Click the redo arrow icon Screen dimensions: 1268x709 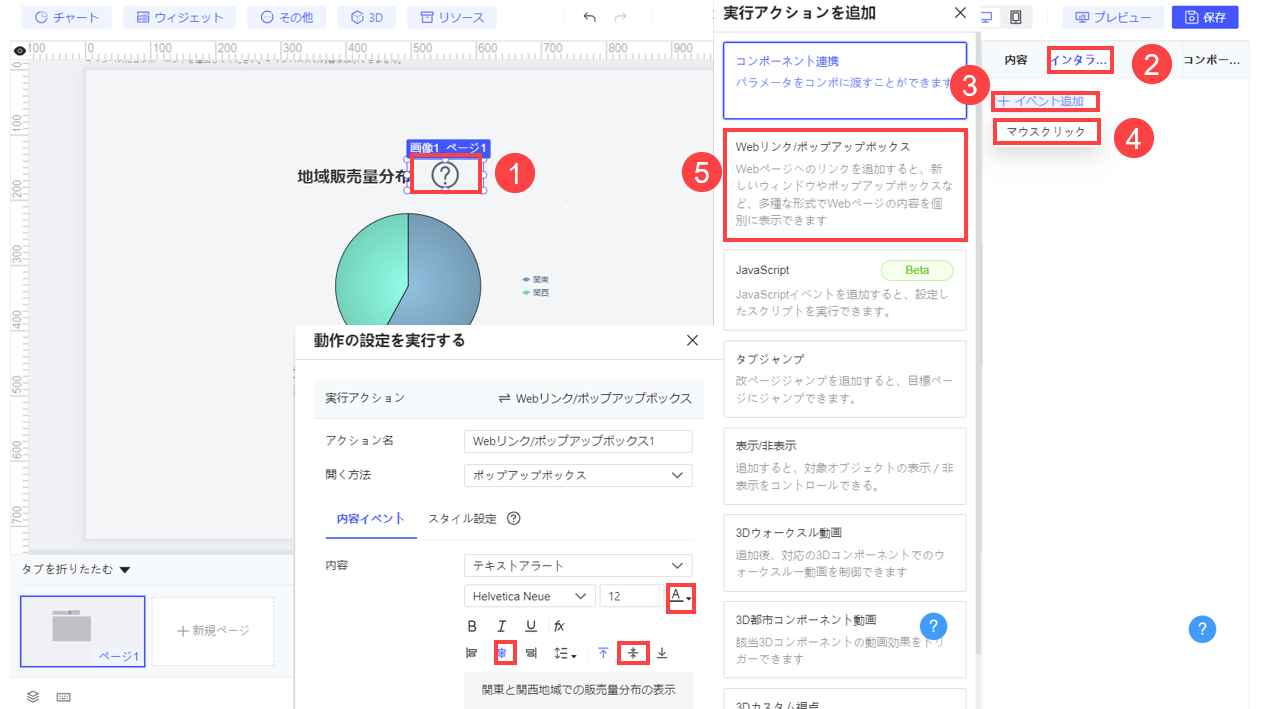[x=620, y=17]
